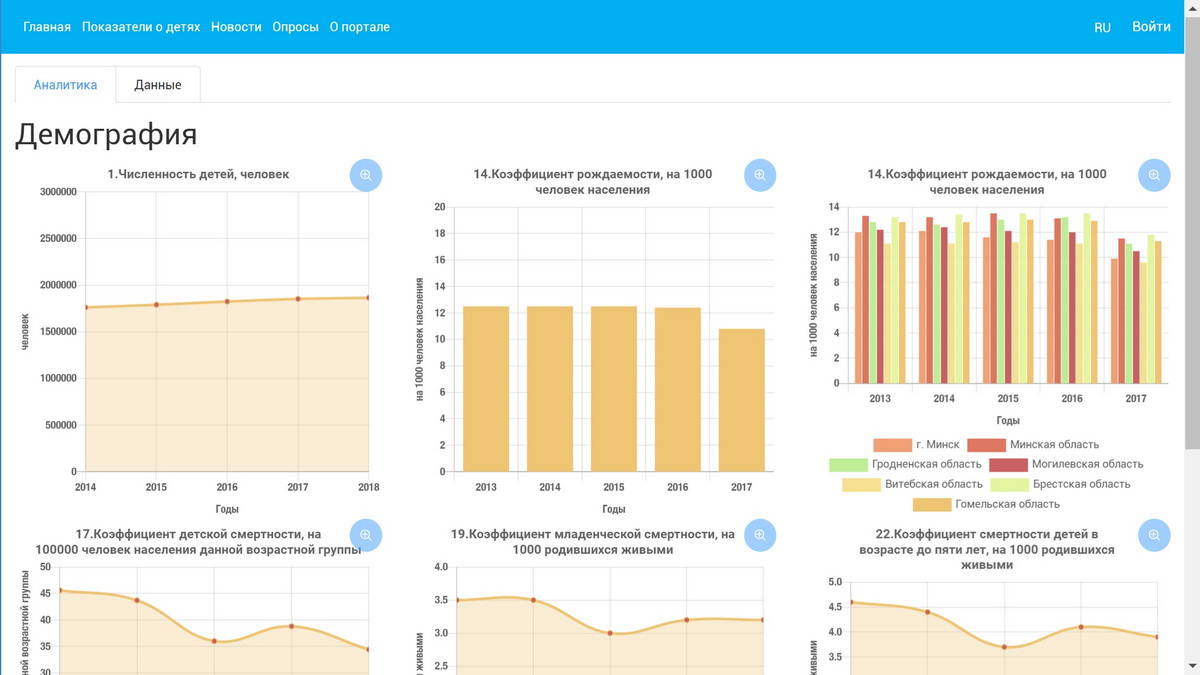Image resolution: width=1200 pixels, height=675 pixels.
Task: Toggle the г. Минск legend series
Action: pyautogui.click(x=916, y=445)
